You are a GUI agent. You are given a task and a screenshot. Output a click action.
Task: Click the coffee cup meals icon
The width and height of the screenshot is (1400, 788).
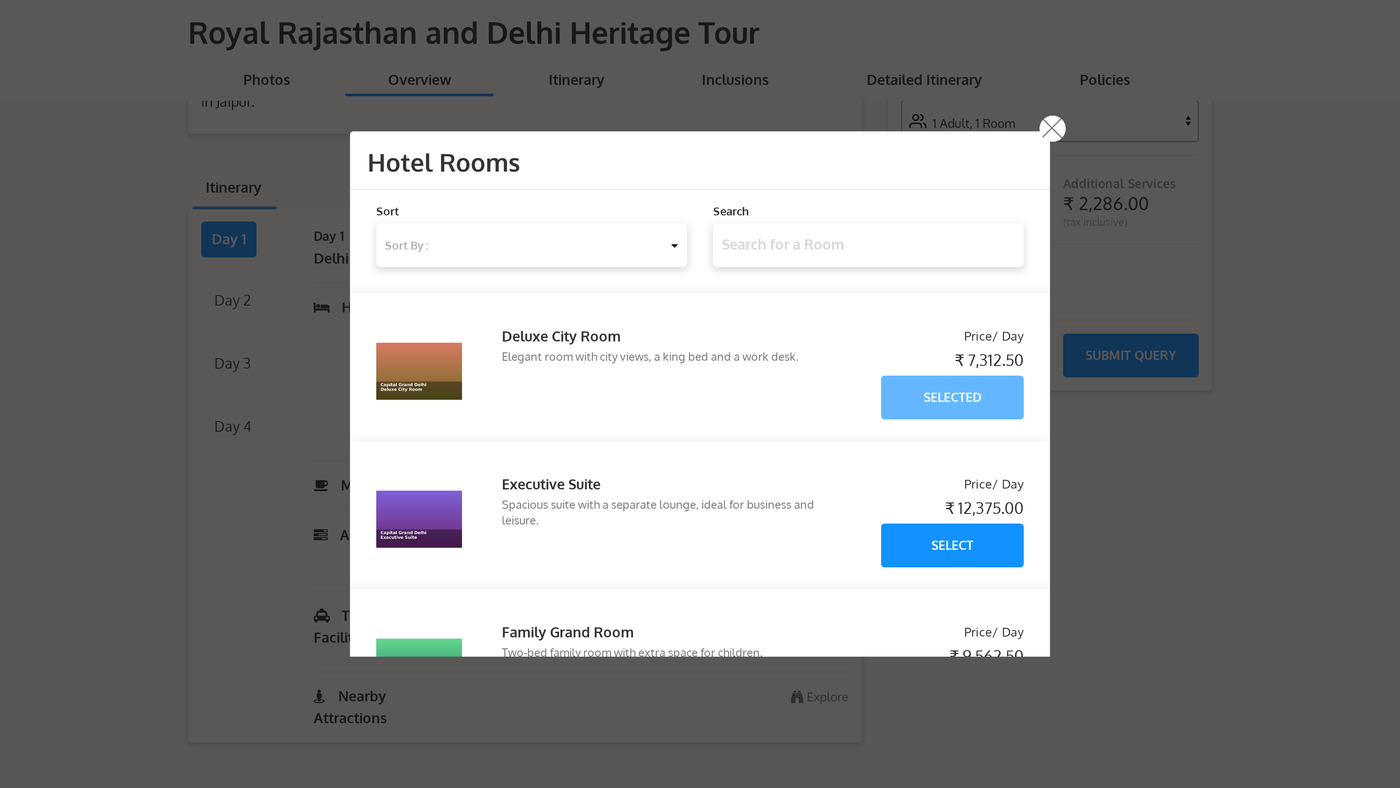point(321,485)
